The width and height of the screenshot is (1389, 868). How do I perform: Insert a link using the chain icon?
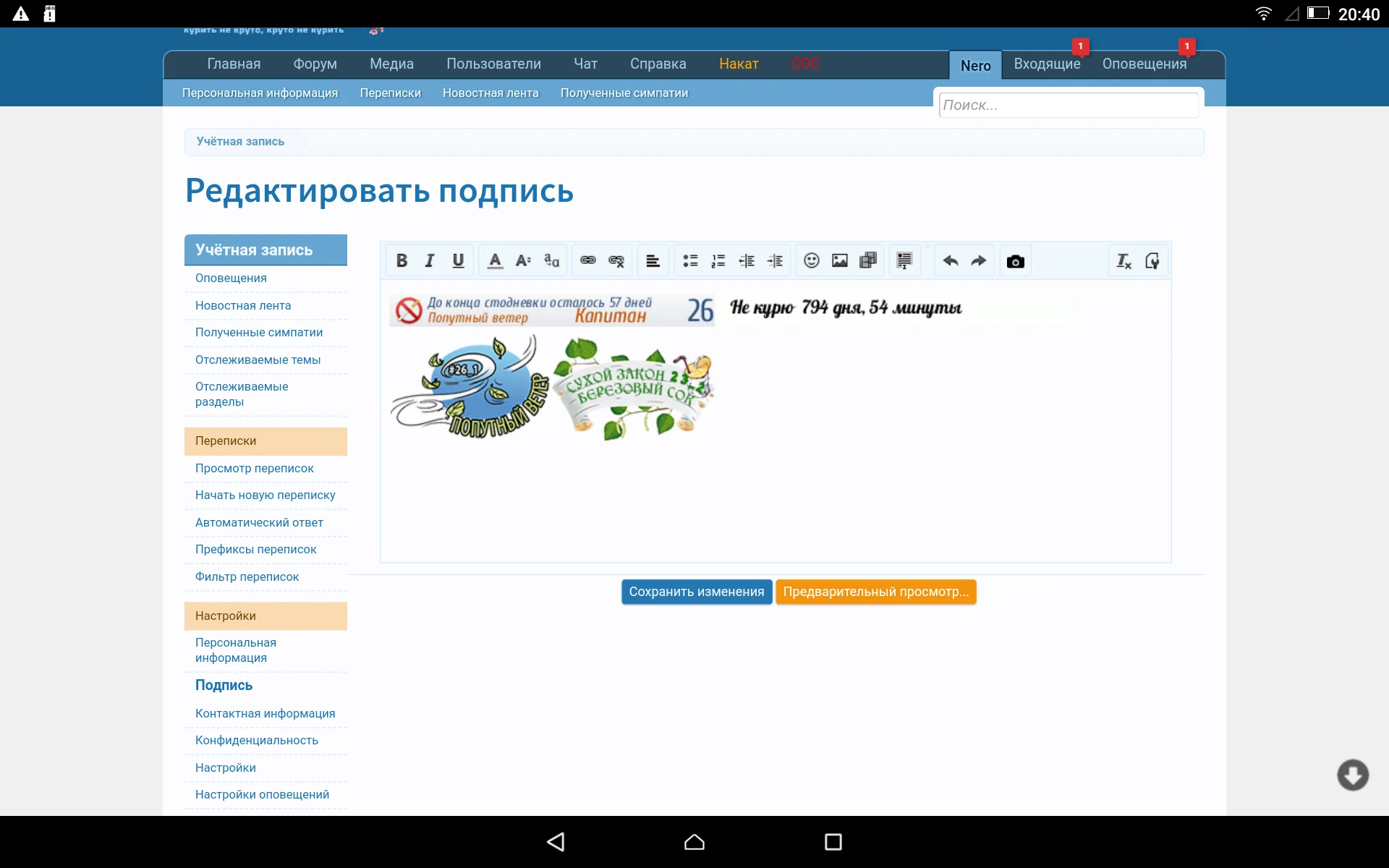587,260
